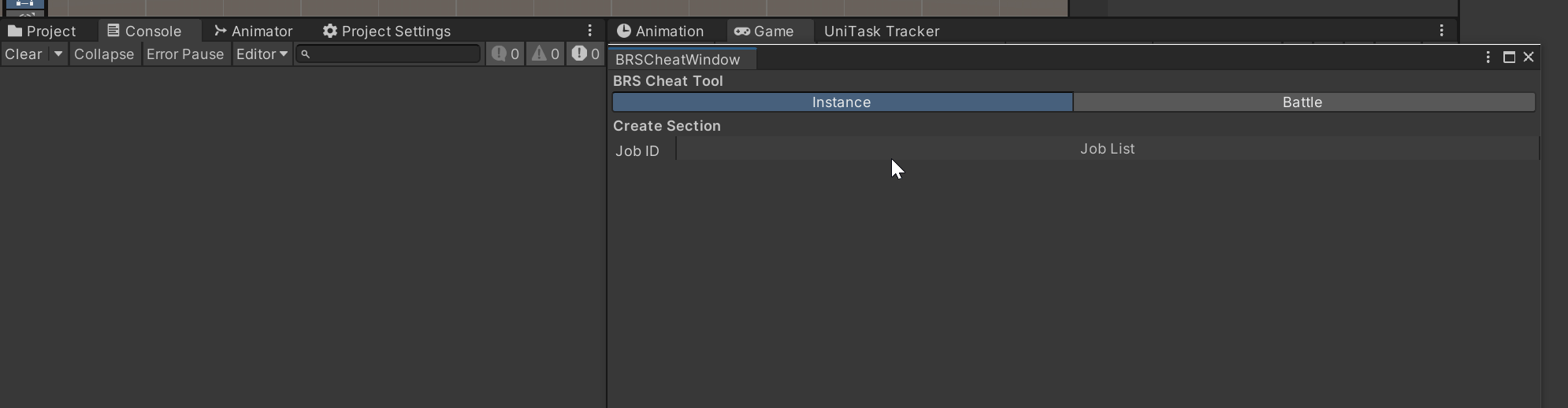Image resolution: width=1568 pixels, height=408 pixels.
Task: Maximize the BRSCheatWindow panel
Action: coord(1509,57)
